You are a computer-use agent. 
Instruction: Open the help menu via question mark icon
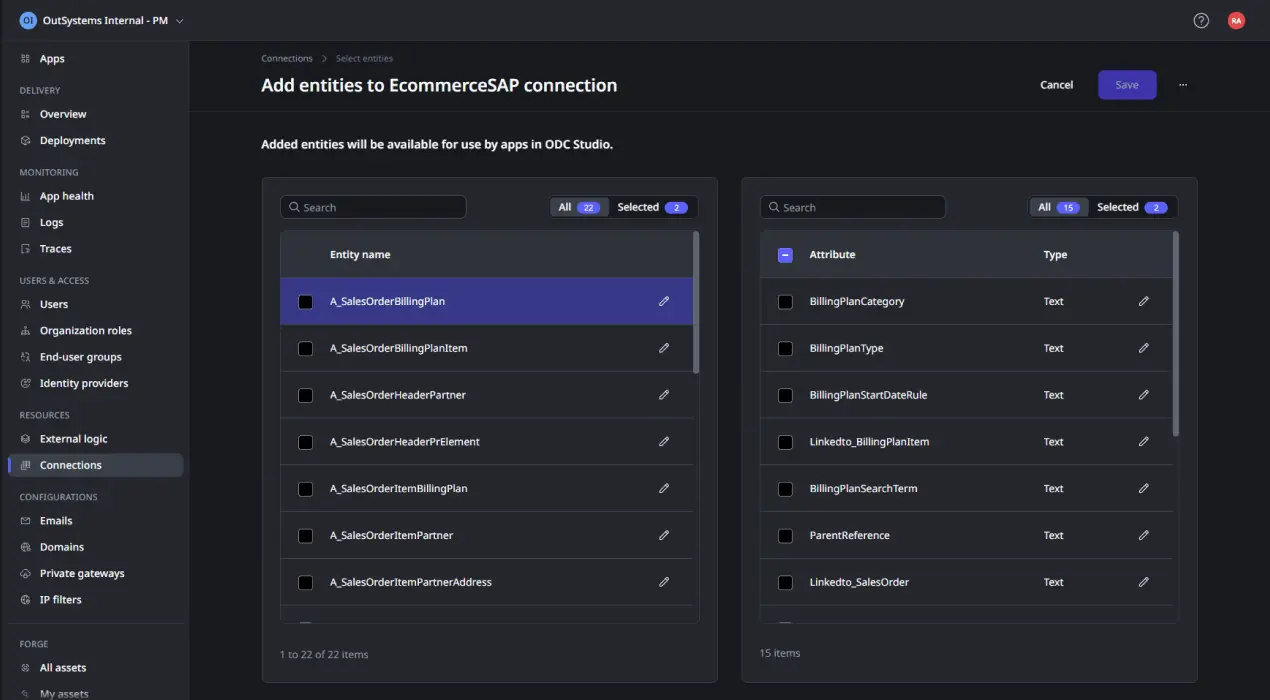[1200, 20]
